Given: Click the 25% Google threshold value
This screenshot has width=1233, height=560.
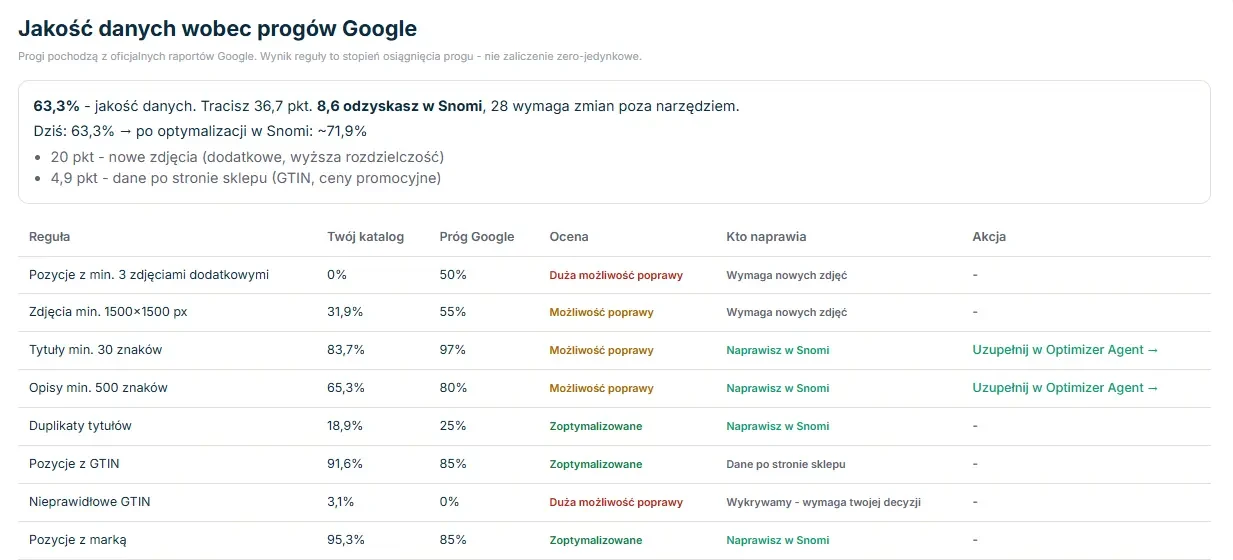Looking at the screenshot, I should coord(452,426).
